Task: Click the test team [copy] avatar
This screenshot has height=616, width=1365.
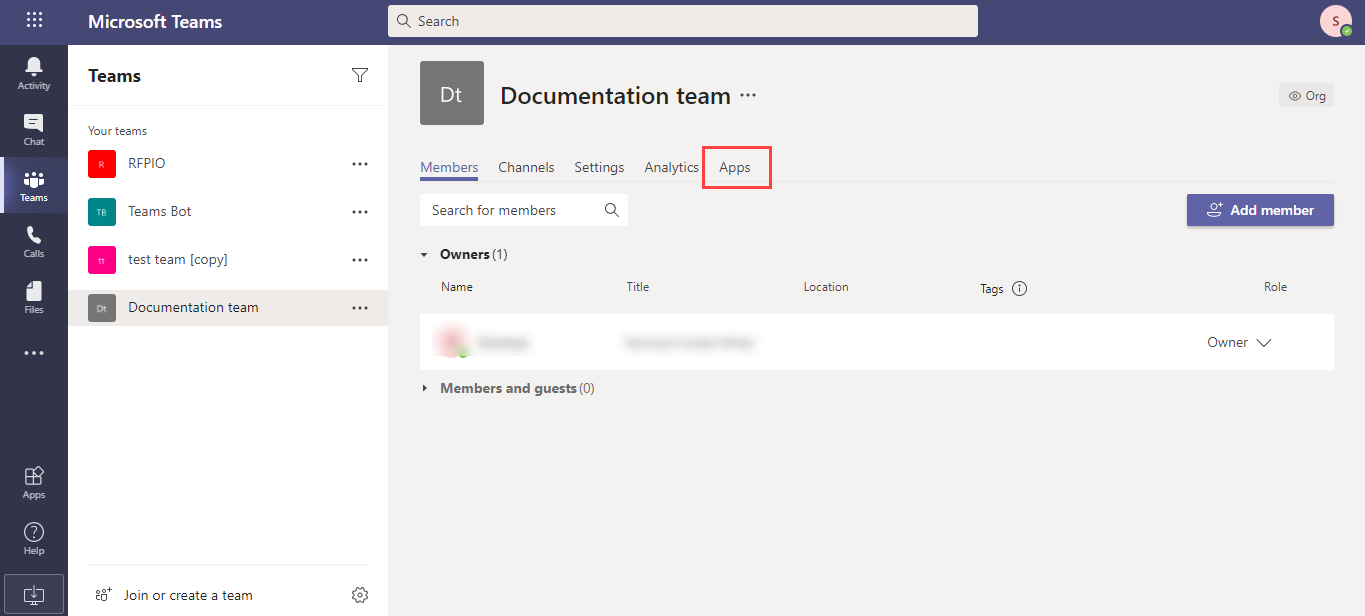Action: point(102,259)
